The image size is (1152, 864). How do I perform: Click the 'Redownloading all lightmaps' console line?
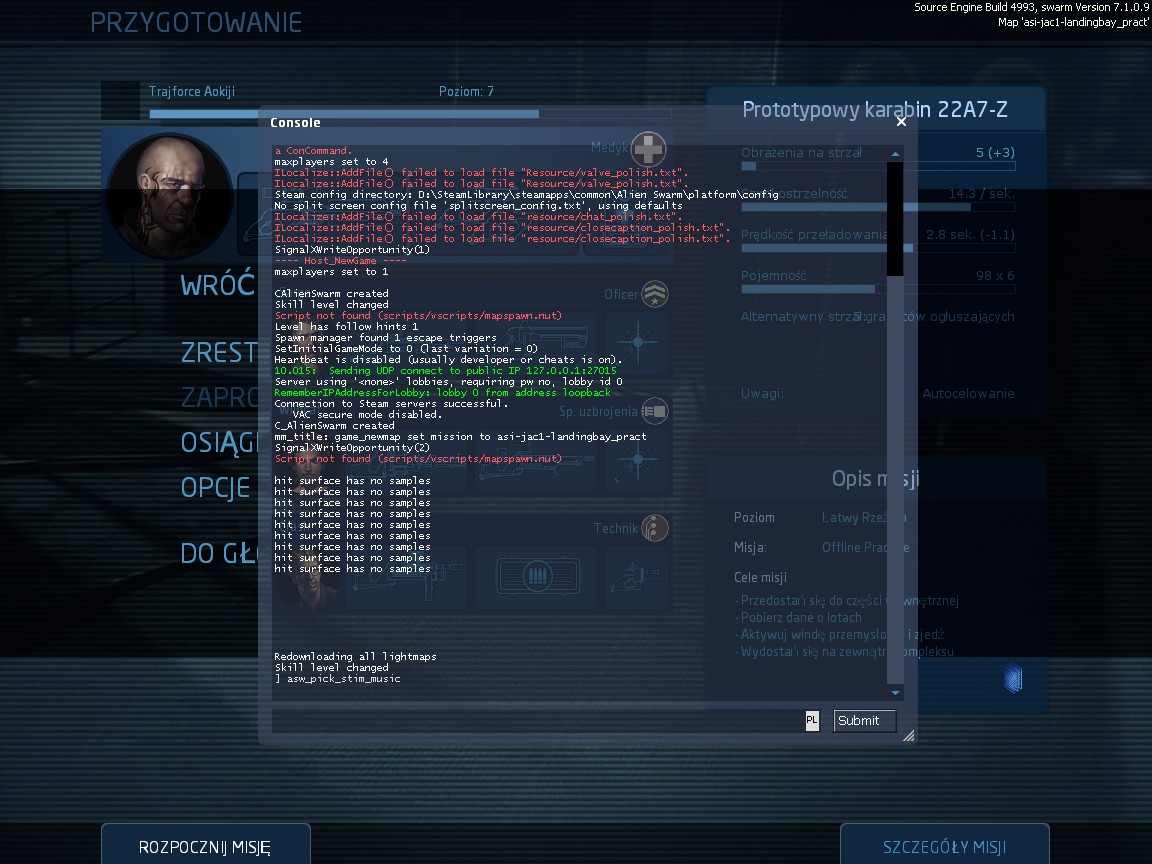click(x=355, y=657)
